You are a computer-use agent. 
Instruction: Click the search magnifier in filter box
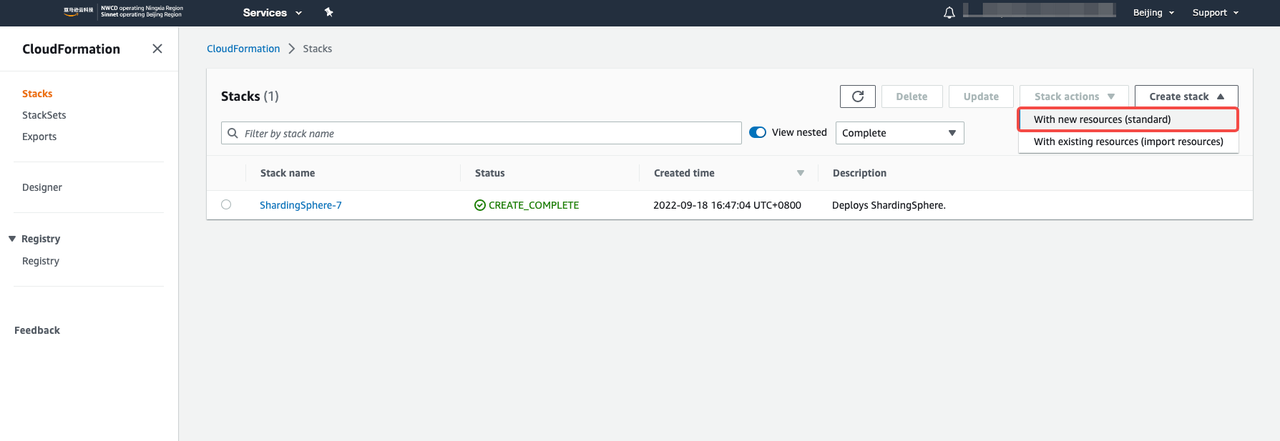click(x=233, y=133)
